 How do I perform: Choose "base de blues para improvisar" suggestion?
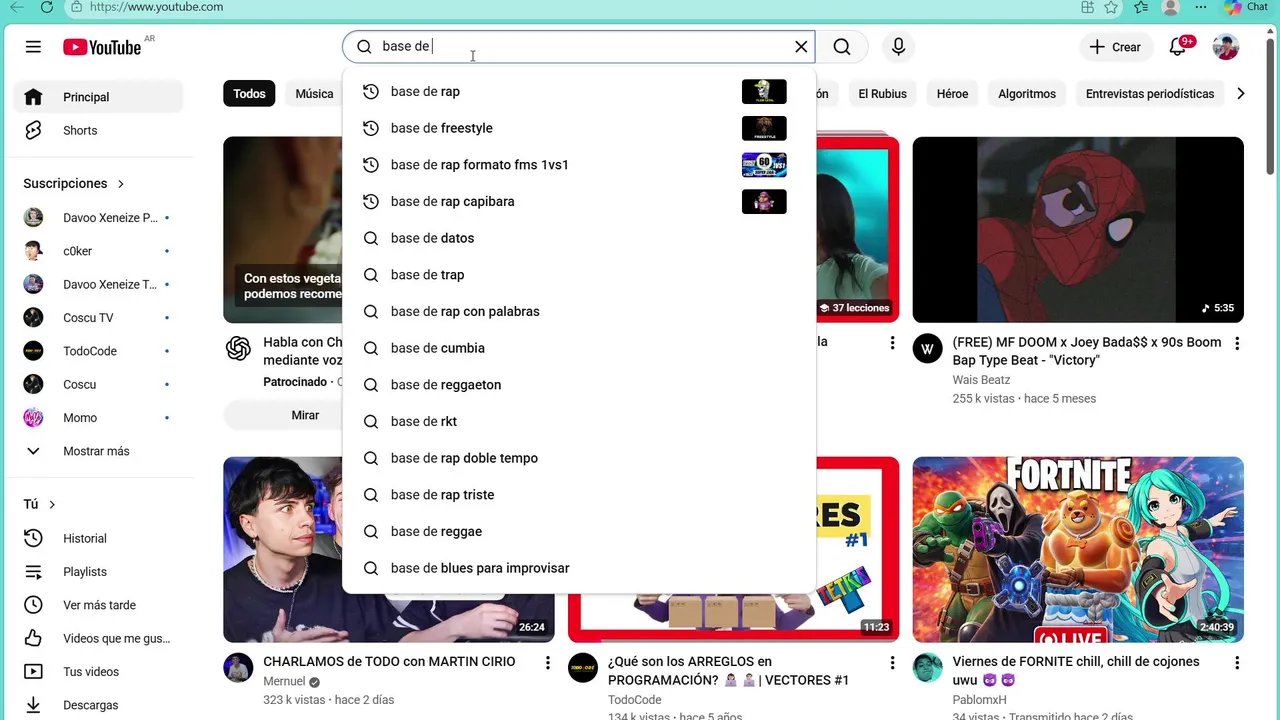click(x=579, y=568)
